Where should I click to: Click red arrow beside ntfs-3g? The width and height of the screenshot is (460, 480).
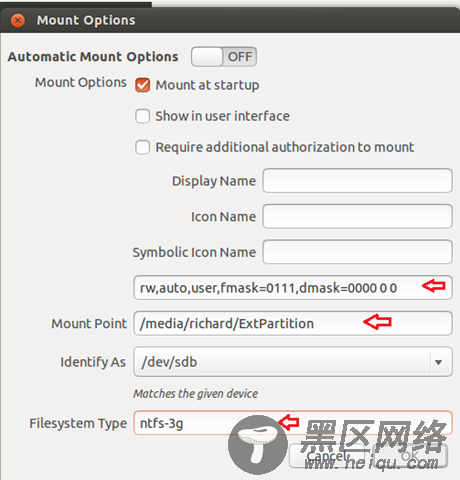pyautogui.click(x=289, y=422)
